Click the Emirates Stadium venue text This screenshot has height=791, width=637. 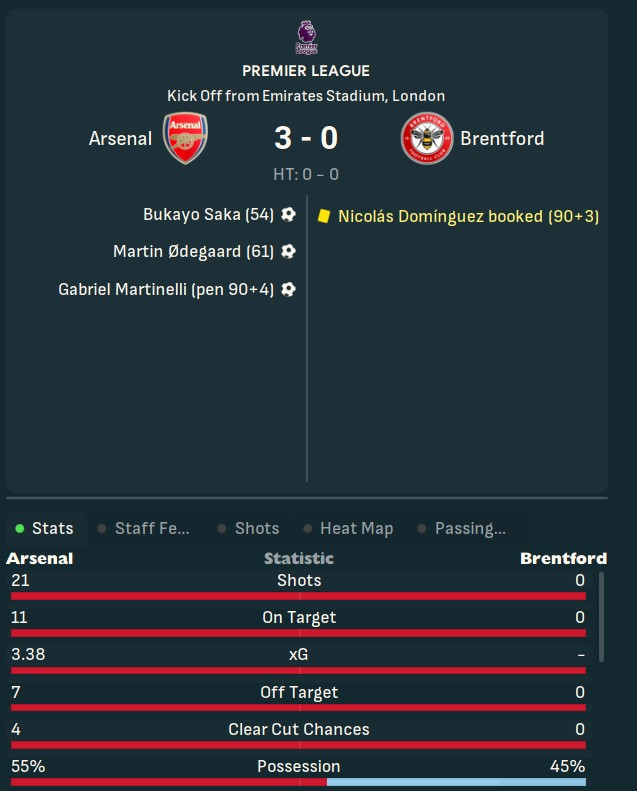click(324, 96)
